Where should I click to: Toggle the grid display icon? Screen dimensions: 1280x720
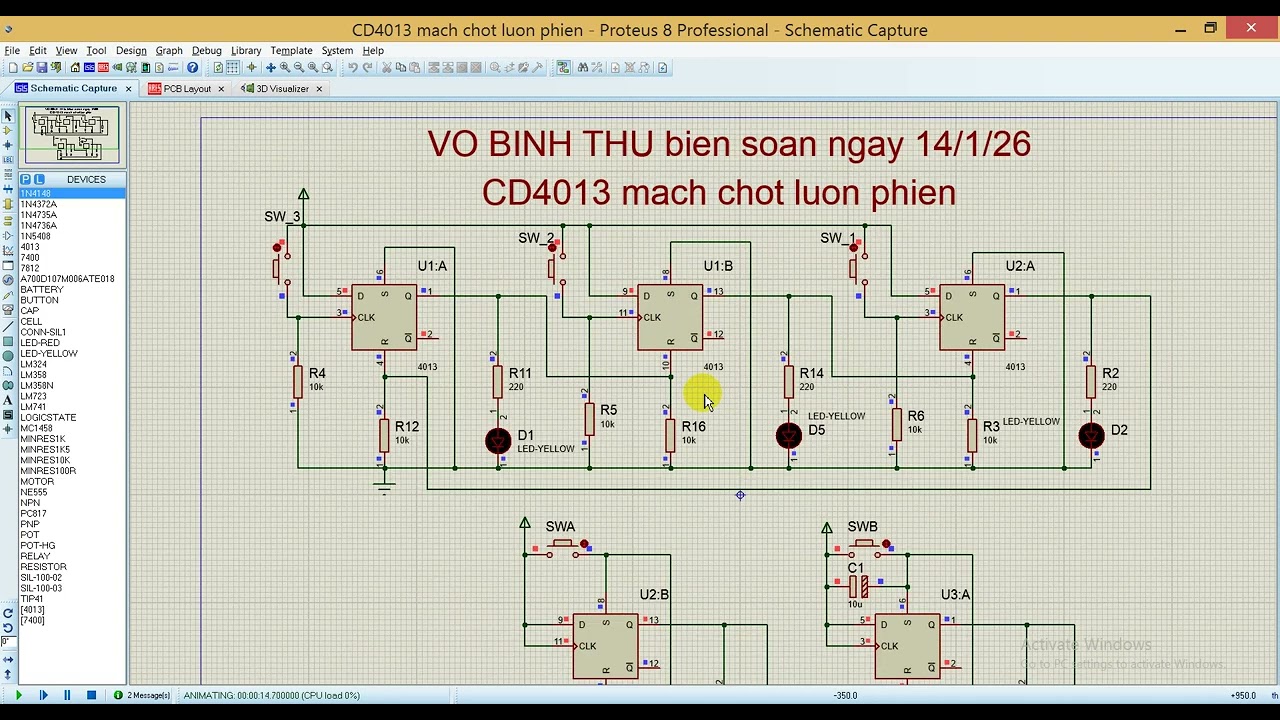coord(232,68)
